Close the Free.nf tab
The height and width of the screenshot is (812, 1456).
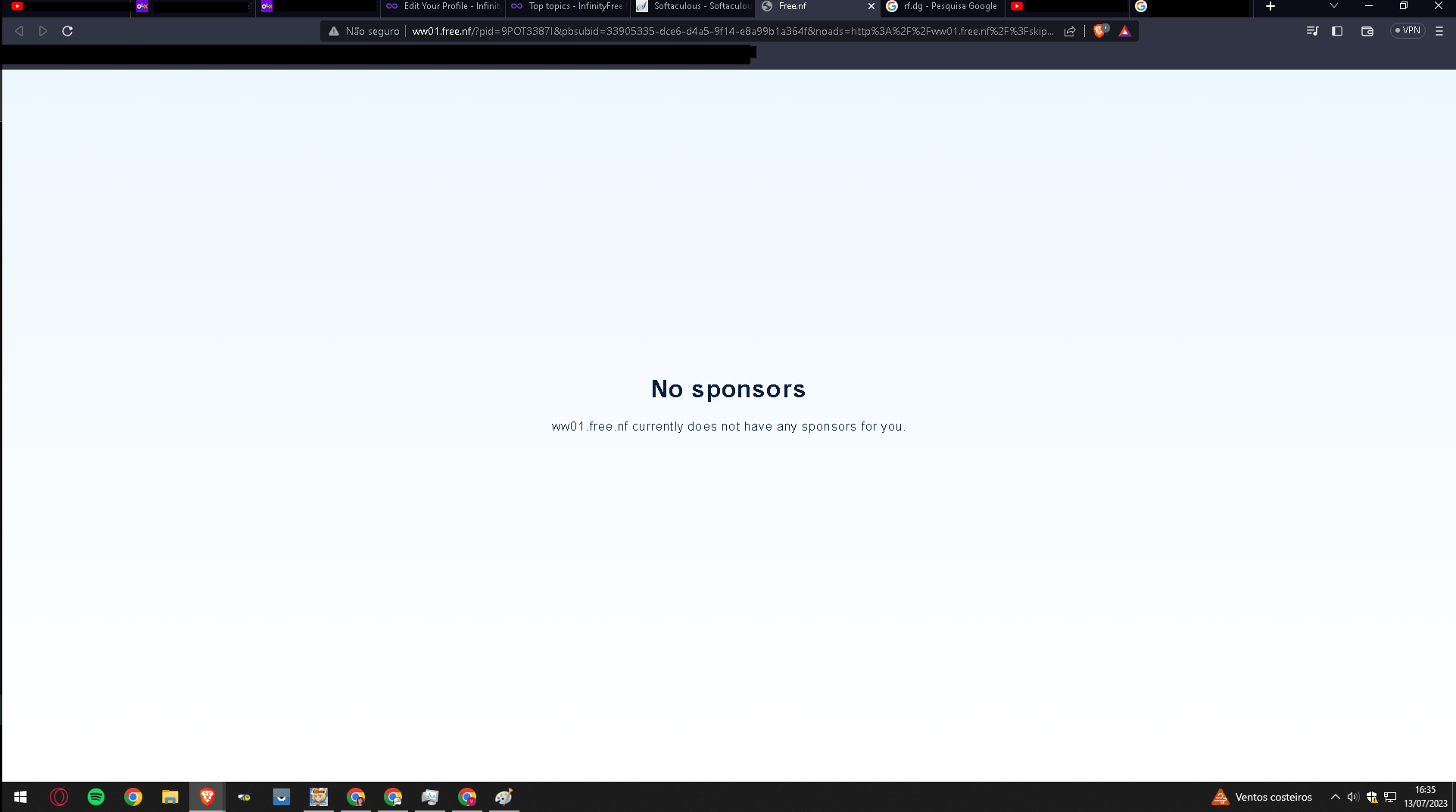pyautogui.click(x=871, y=6)
